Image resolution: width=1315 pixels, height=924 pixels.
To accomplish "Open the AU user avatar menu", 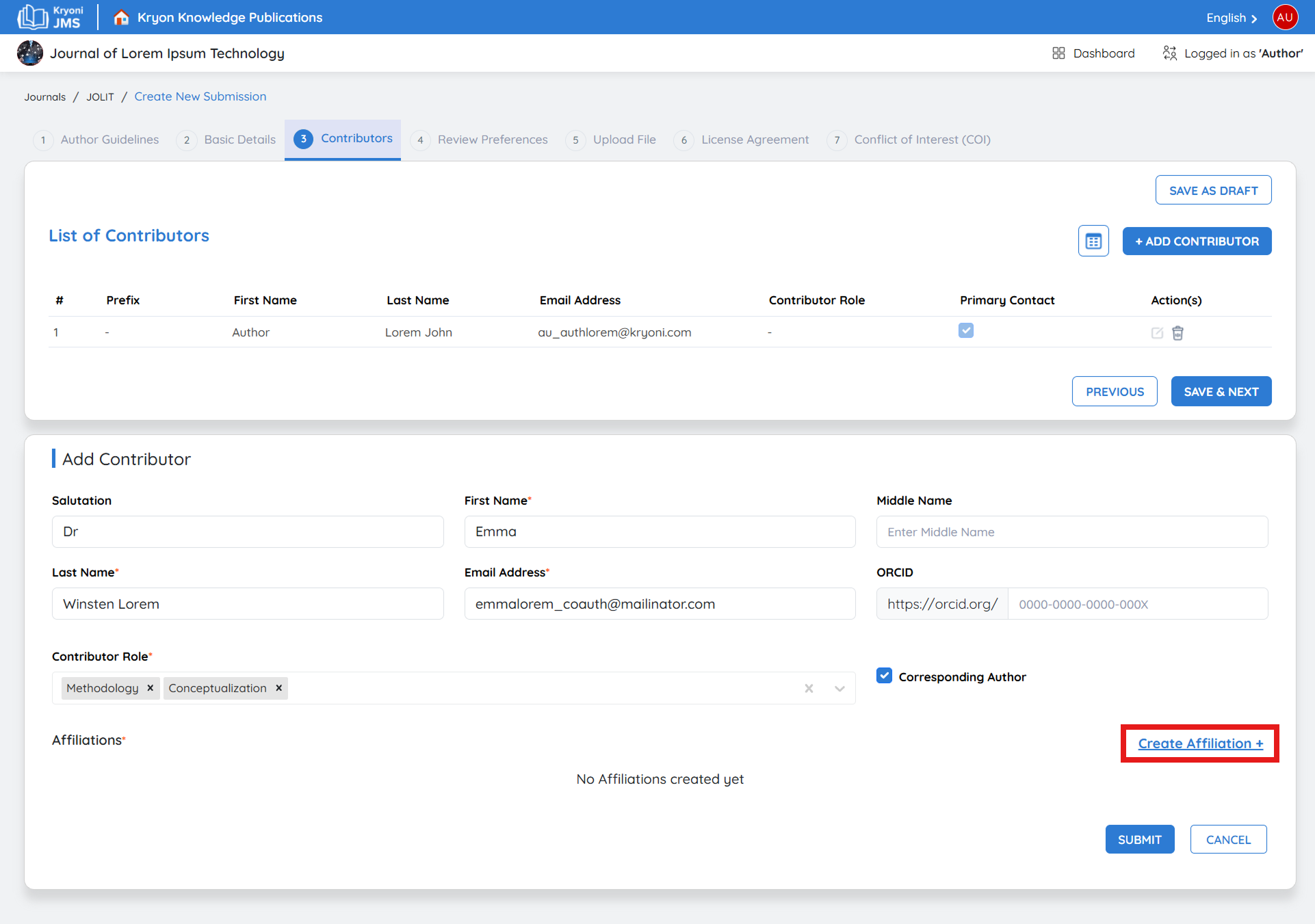I will coord(1285,17).
